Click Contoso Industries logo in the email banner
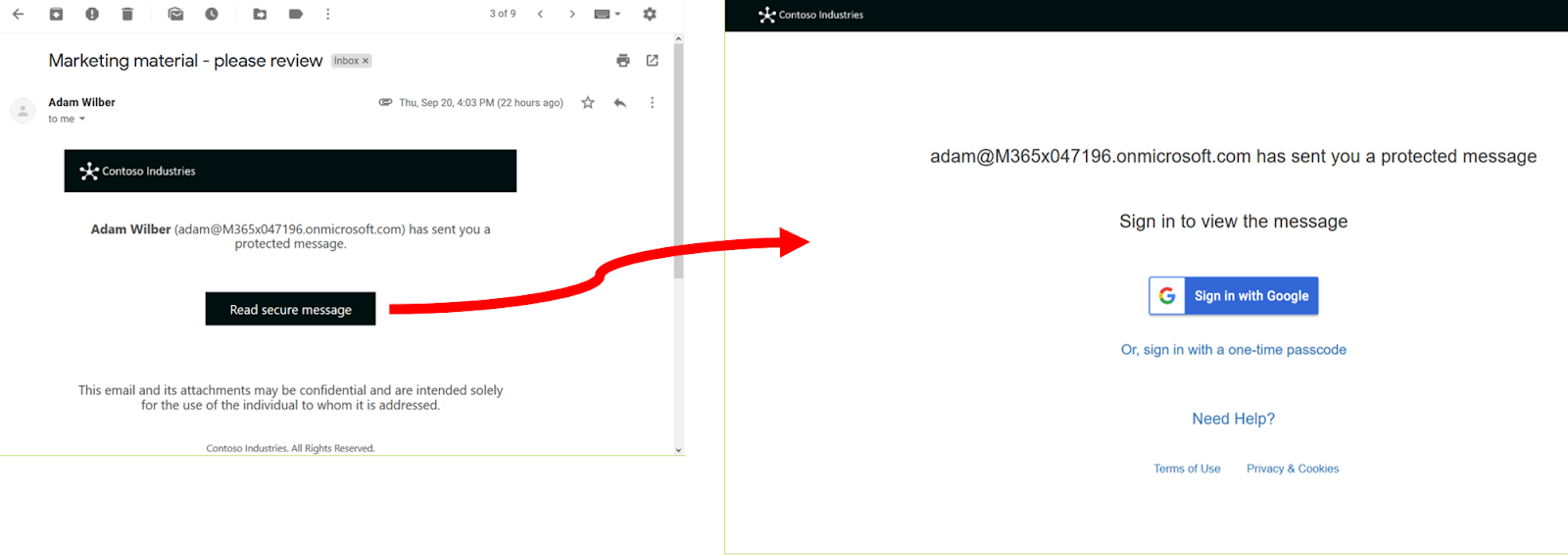Screen dimensions: 1568x556 pos(137,171)
